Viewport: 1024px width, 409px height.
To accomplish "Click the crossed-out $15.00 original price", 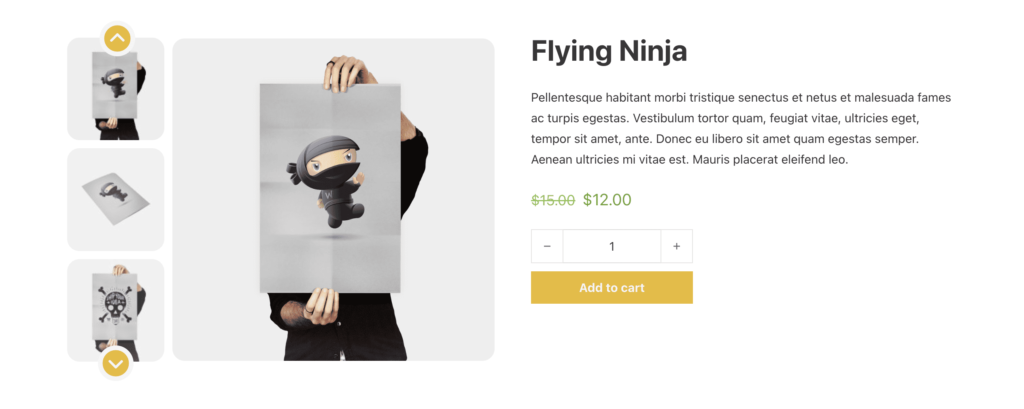I will coord(553,200).
